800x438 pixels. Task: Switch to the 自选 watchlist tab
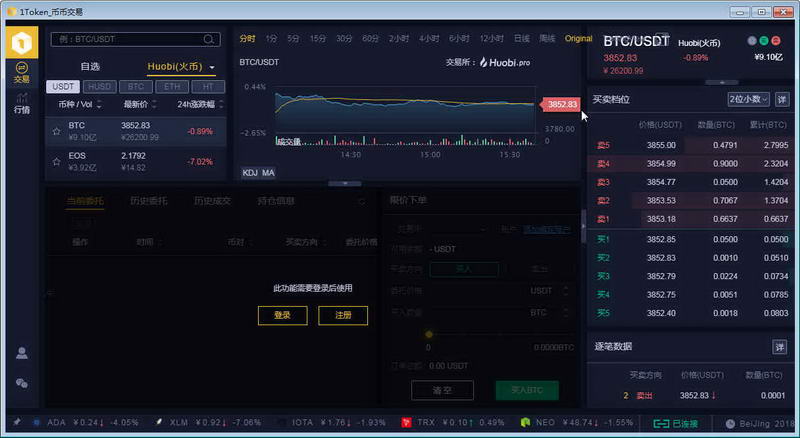(90, 67)
